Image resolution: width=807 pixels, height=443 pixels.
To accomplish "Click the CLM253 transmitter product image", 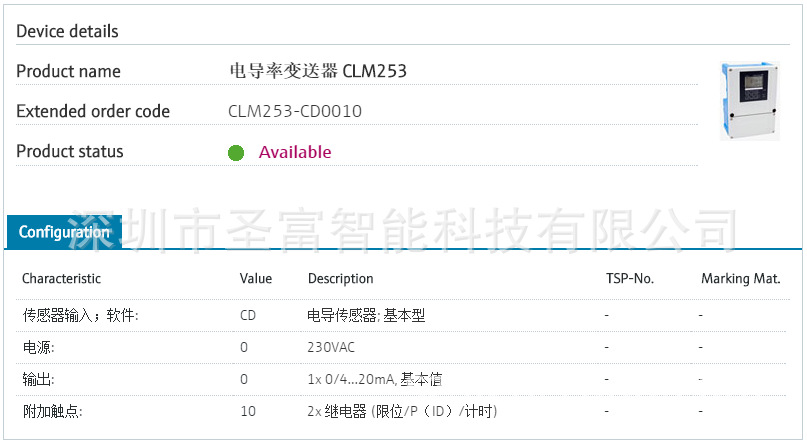I will tap(749, 100).
